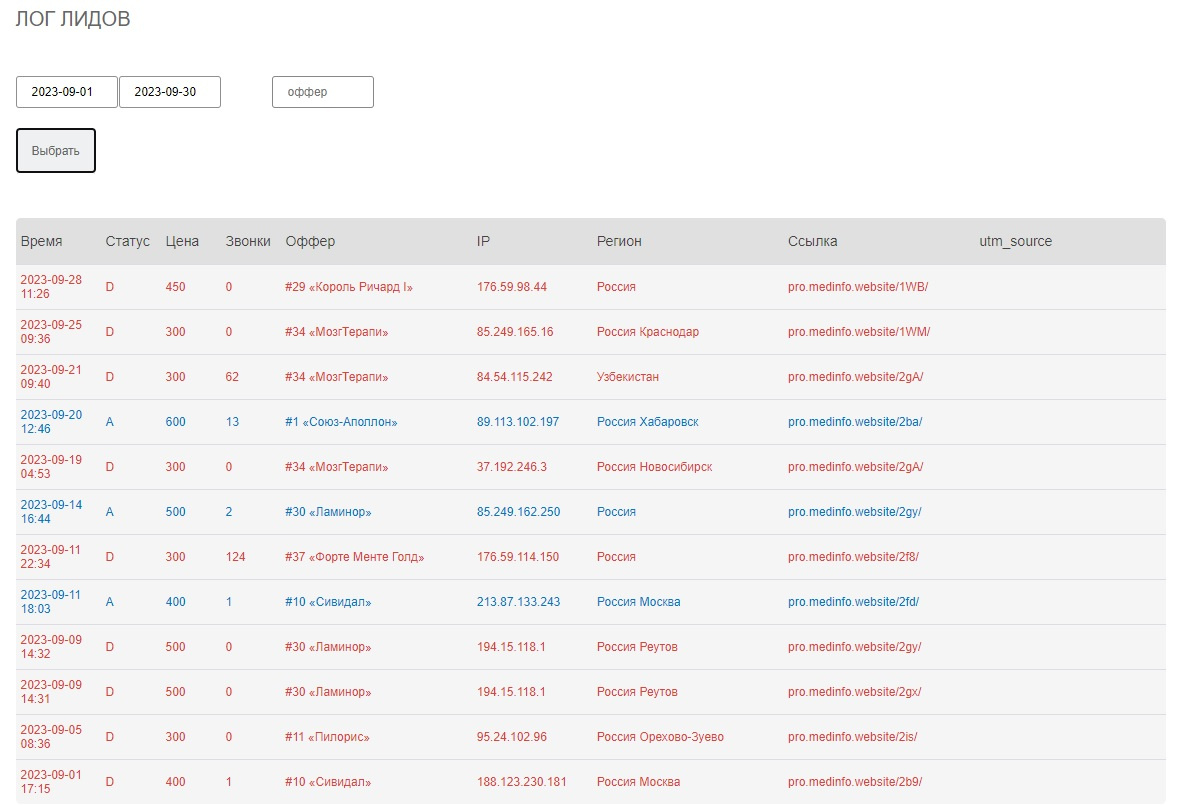Click offer #10 «Сивидал» in the 2023-09-11 row
Screen dimensions: 1179x805
[x=328, y=602]
